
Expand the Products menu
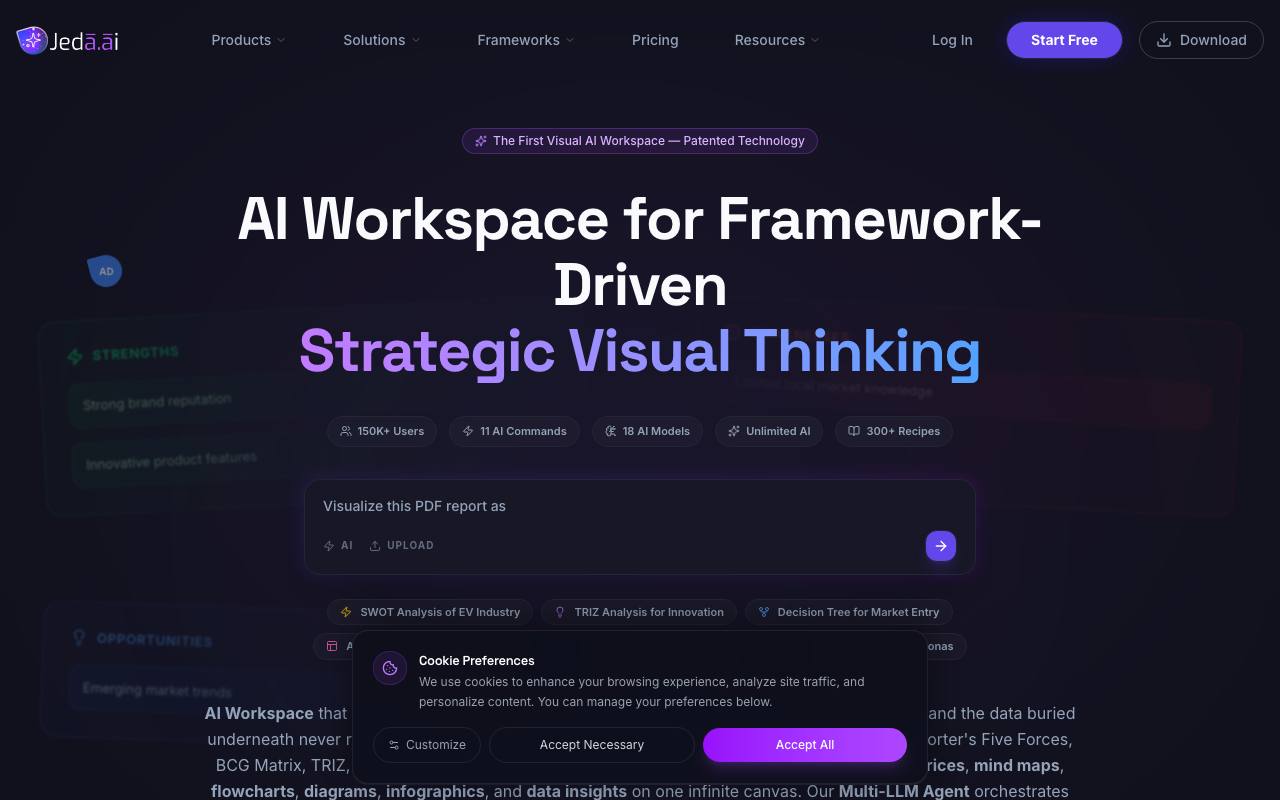248,40
